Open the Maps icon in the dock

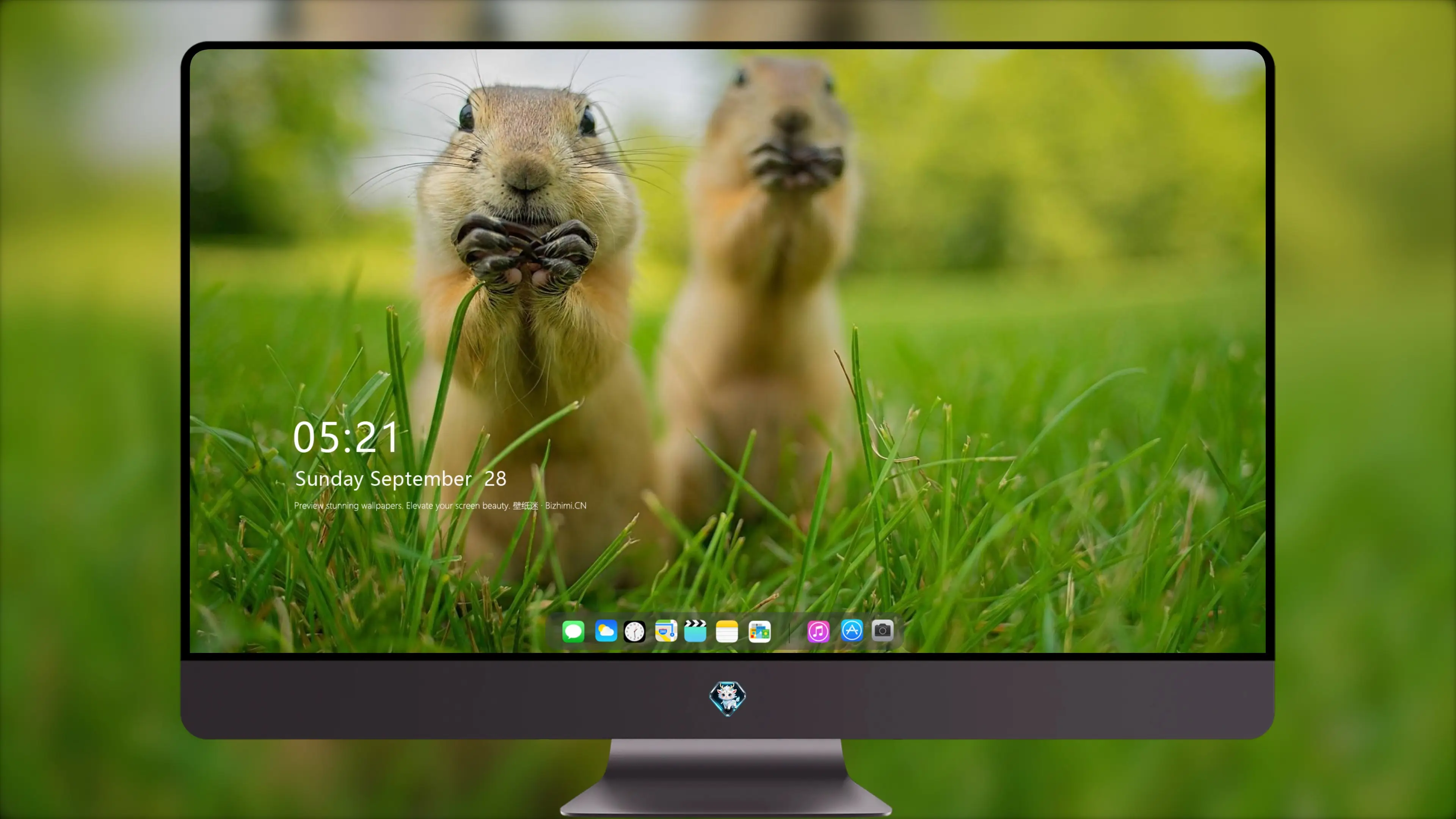(666, 631)
